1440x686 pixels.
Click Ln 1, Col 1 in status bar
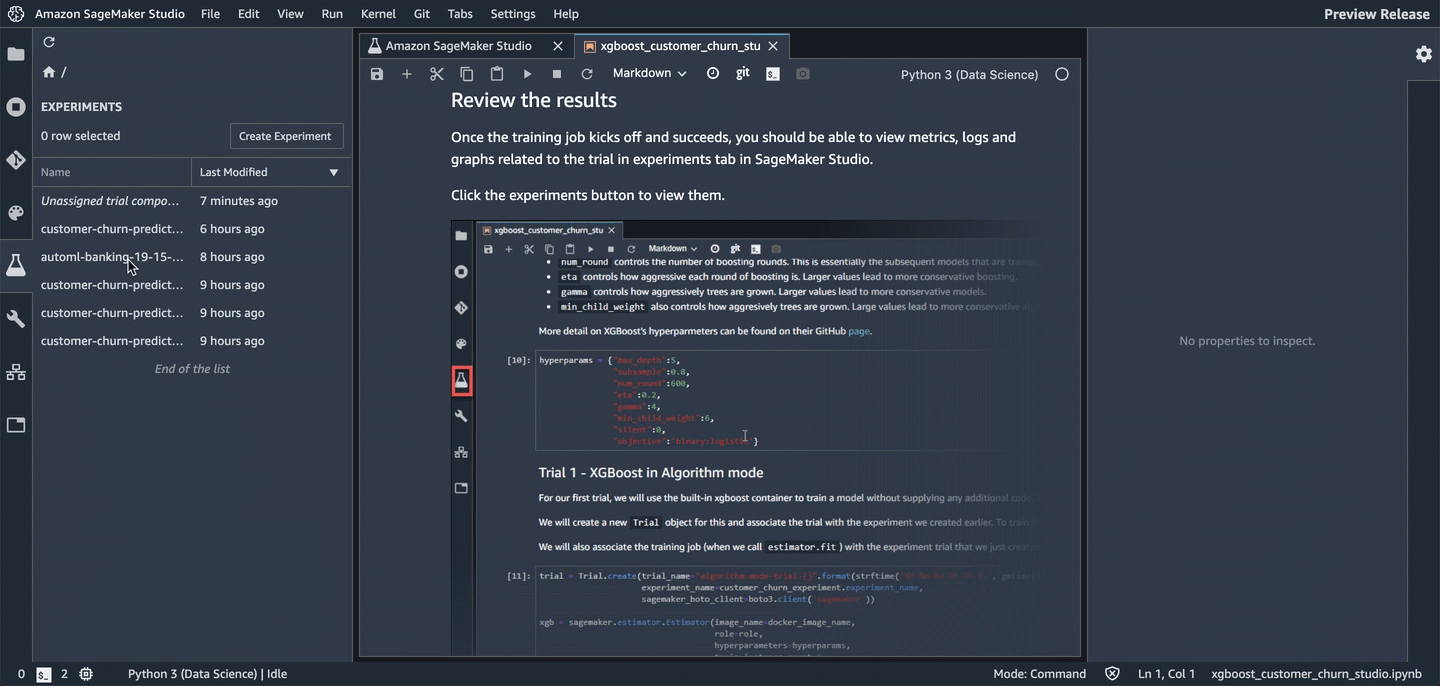(1166, 674)
